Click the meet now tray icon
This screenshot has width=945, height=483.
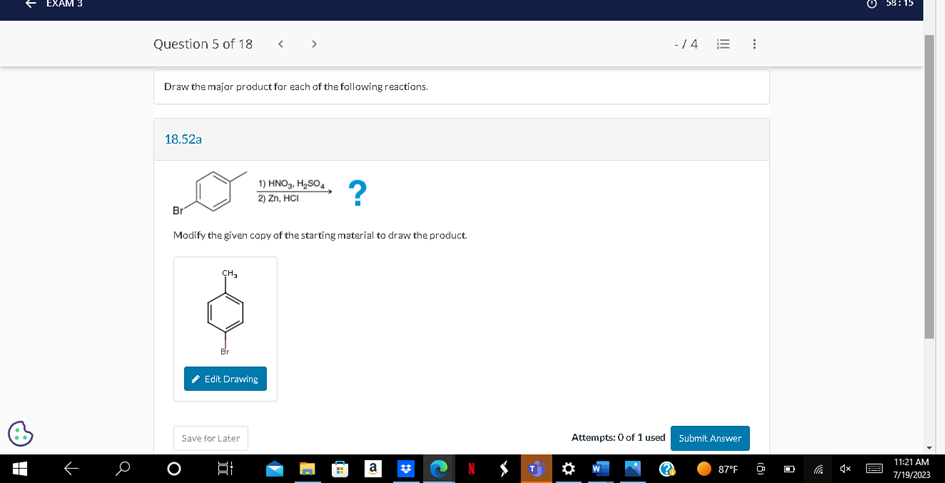click(x=761, y=469)
